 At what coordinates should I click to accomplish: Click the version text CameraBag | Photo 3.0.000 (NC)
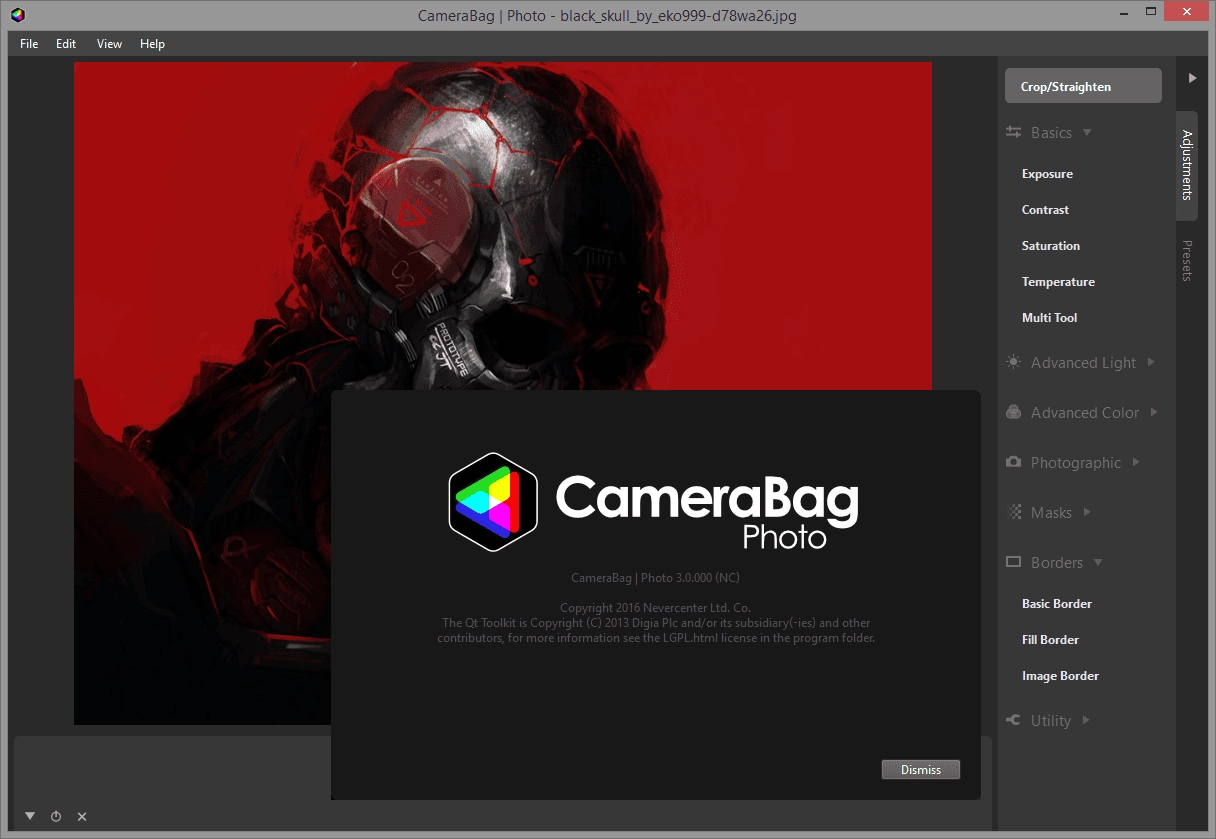pos(655,578)
